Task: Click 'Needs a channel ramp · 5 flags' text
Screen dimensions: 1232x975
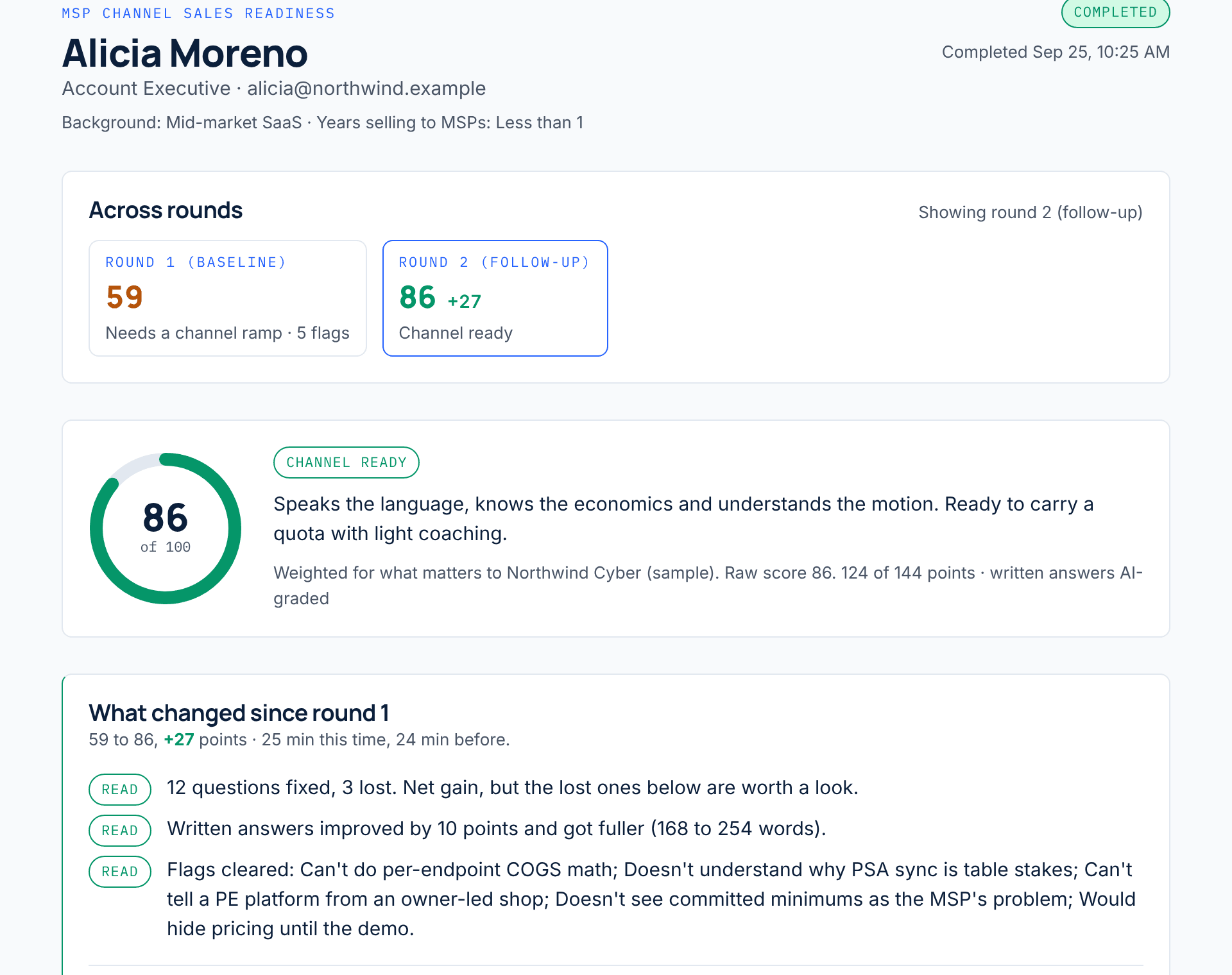Action: (228, 333)
